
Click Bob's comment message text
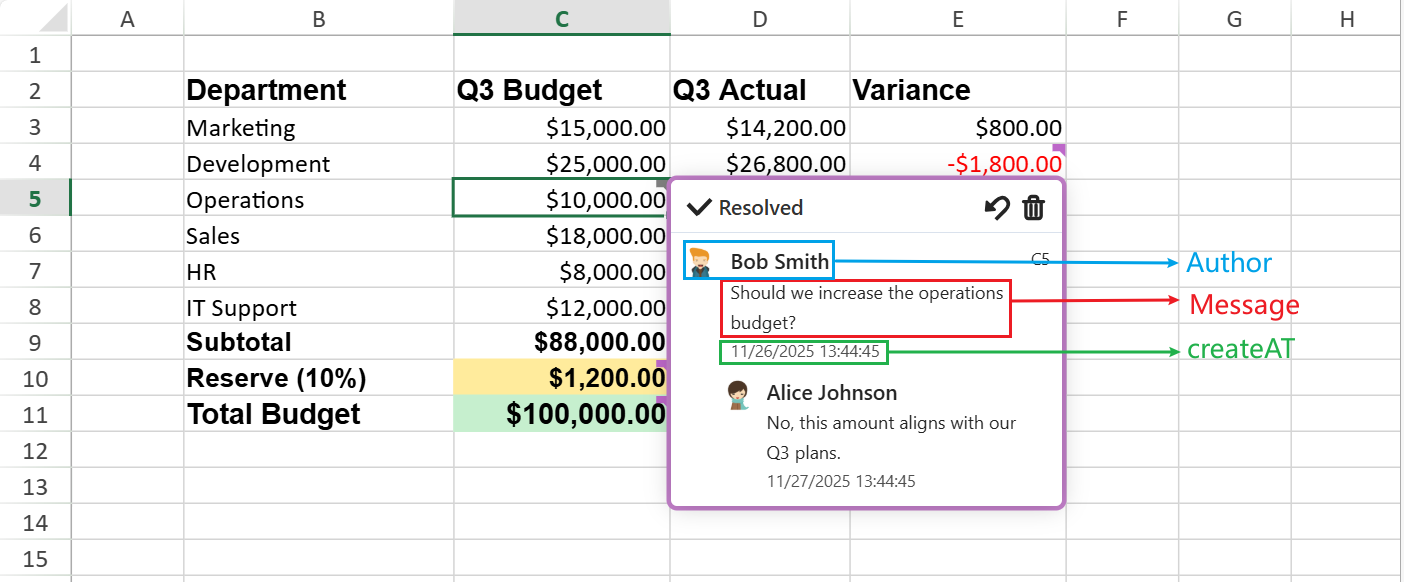click(x=866, y=308)
